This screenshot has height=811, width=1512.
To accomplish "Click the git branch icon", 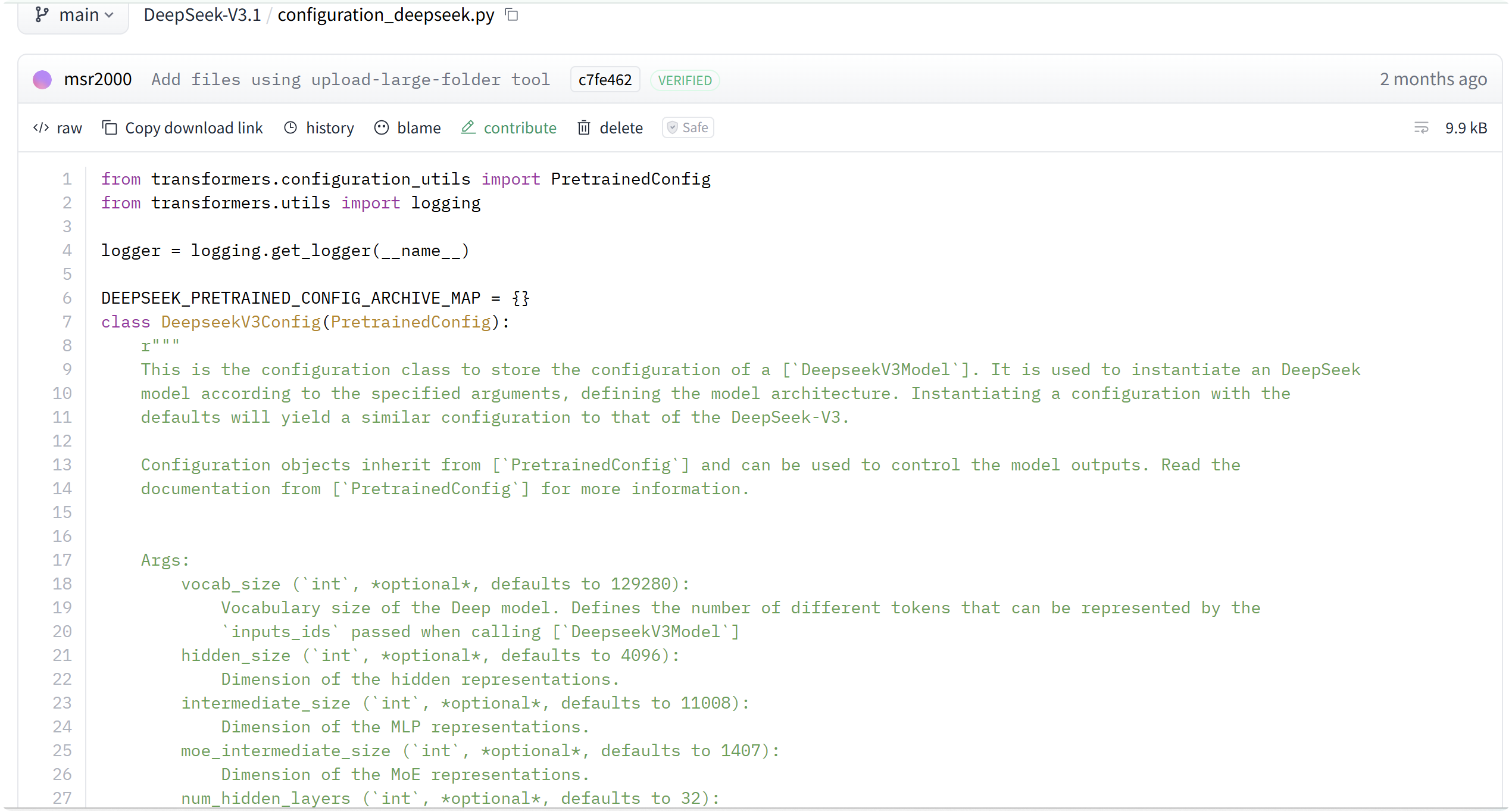I will [x=42, y=15].
